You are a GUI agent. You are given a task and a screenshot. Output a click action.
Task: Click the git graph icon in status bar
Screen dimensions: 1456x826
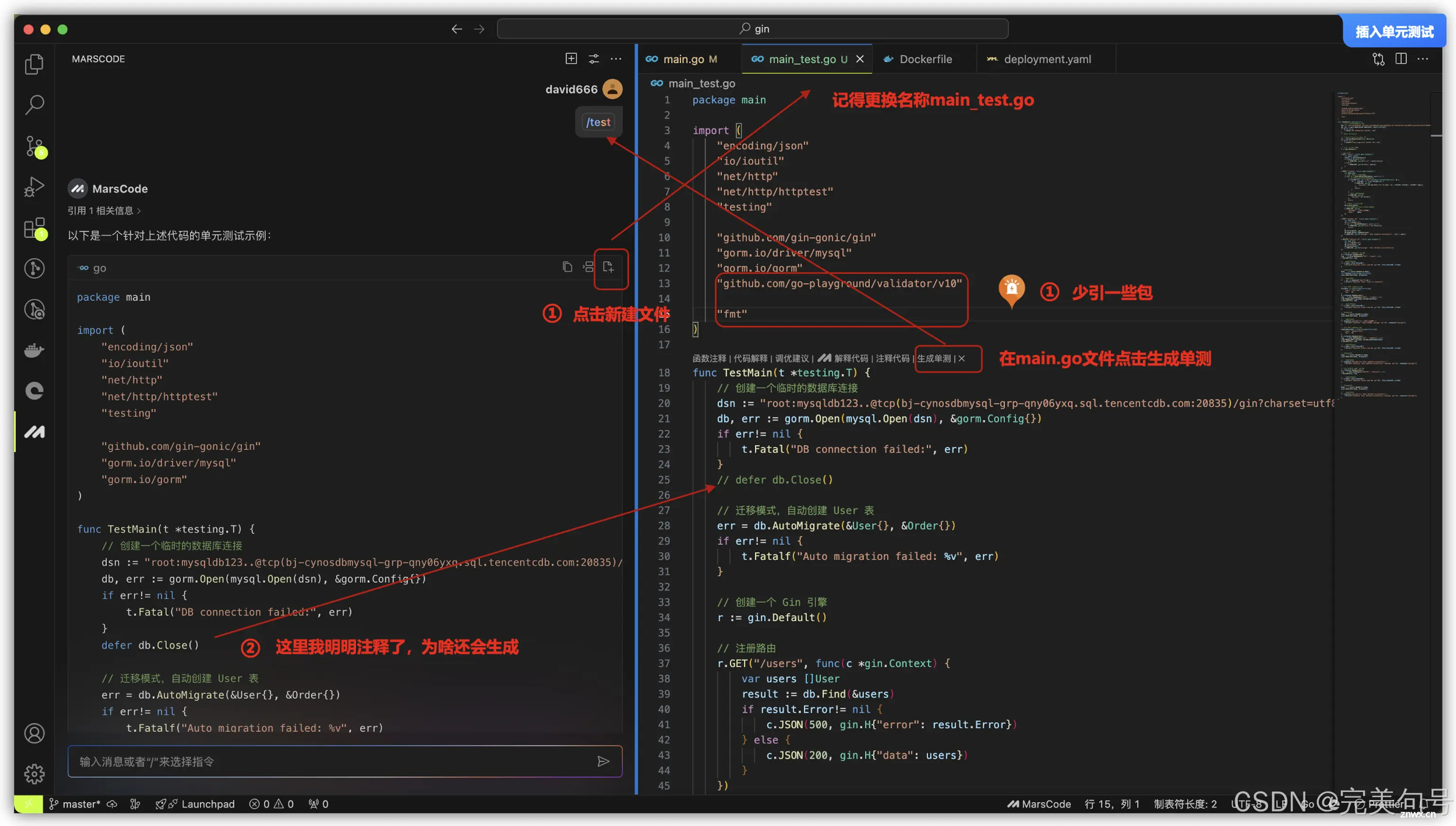135,804
